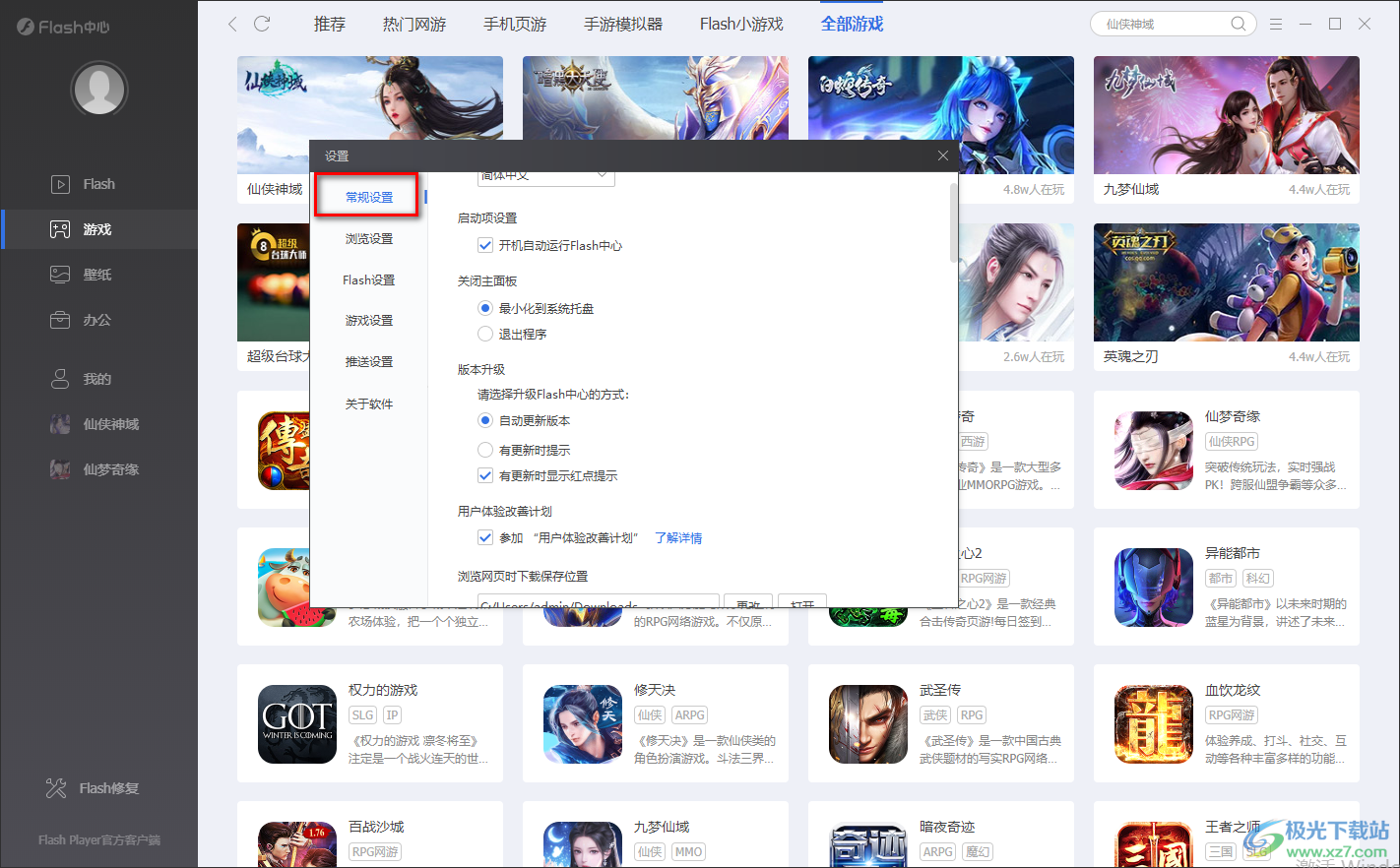Select 有更新时提示 radio option
Viewport: 1400px width, 868px height.
[485, 450]
